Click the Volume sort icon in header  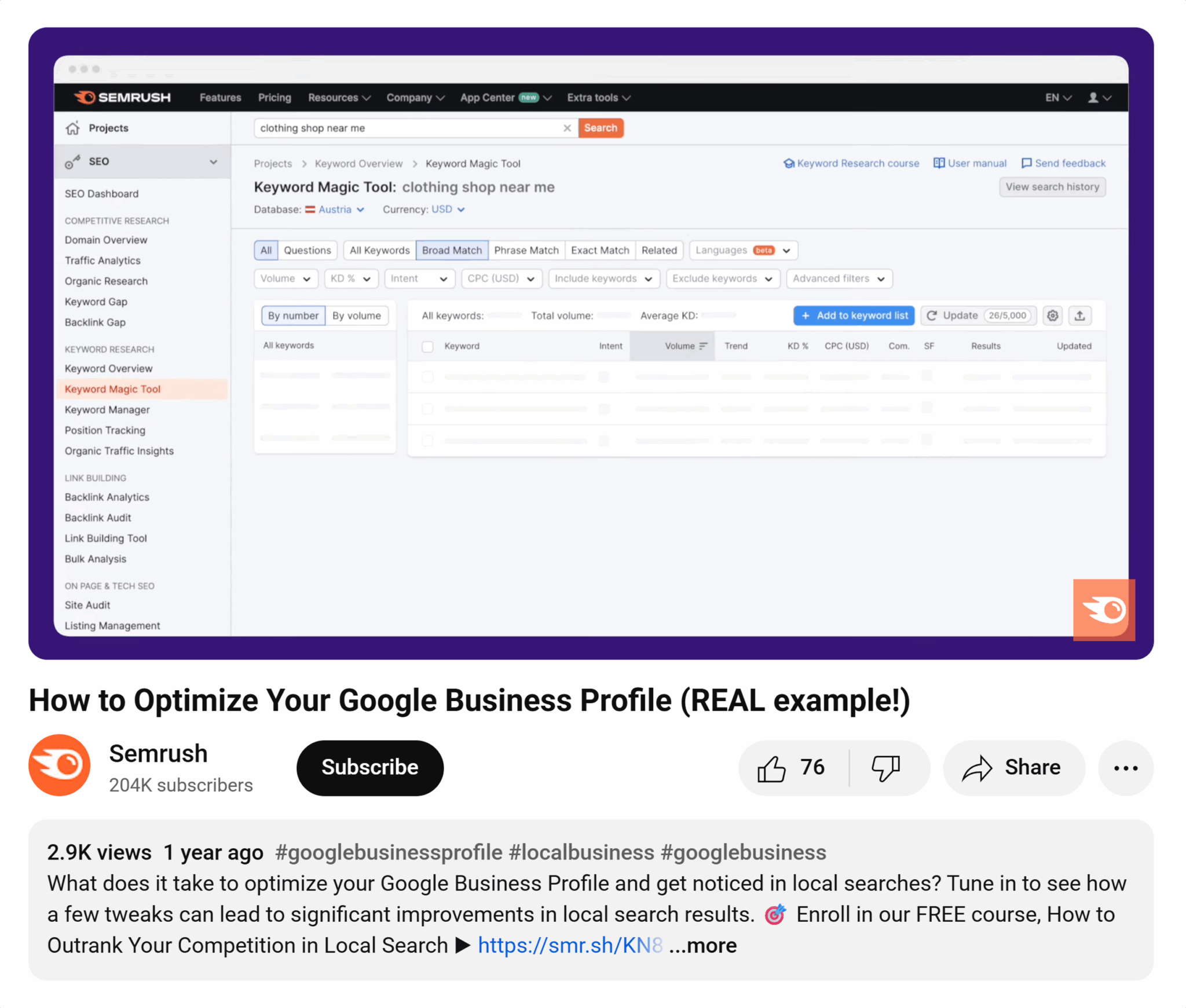[704, 346]
